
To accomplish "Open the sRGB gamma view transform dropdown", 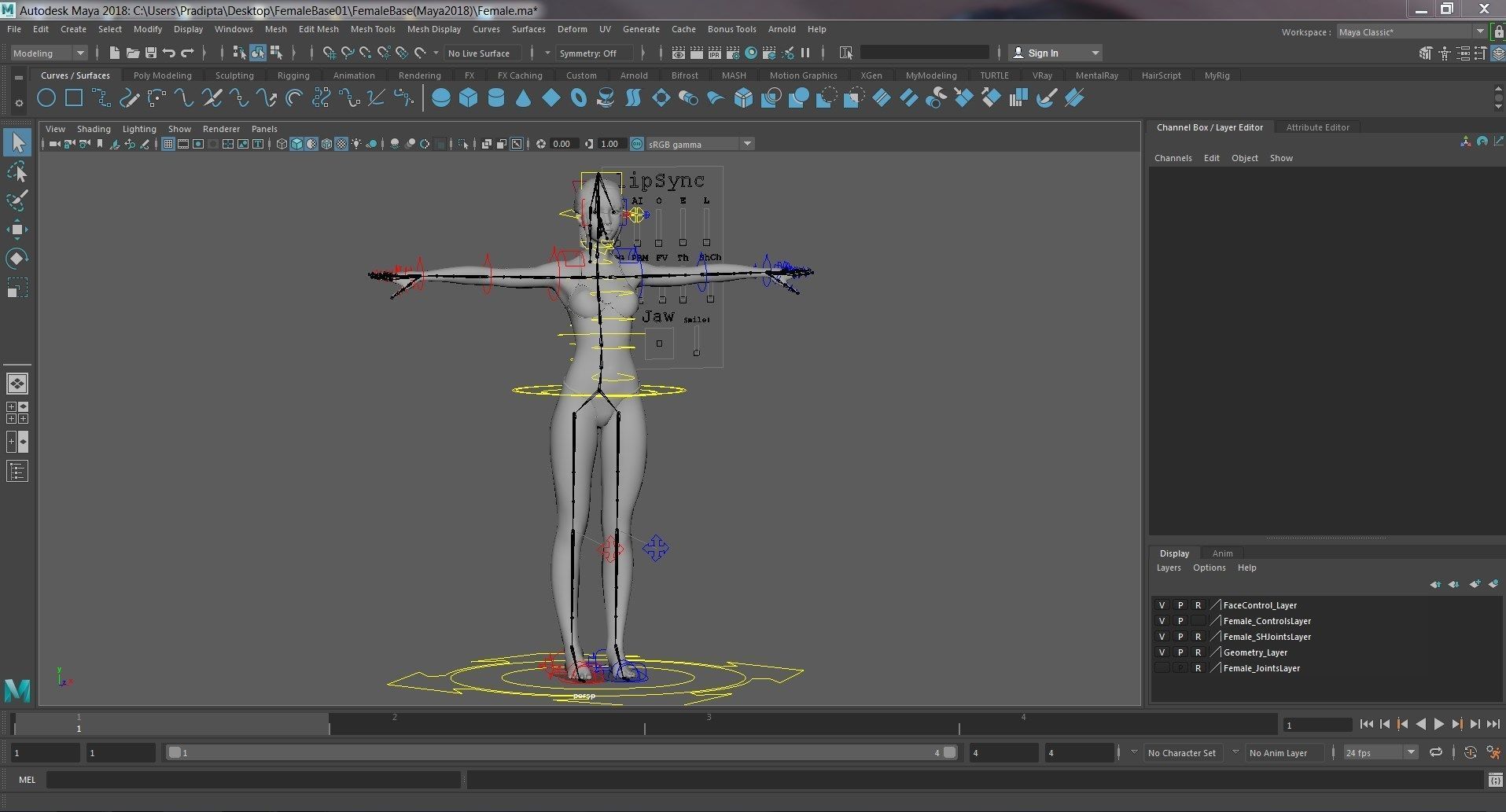I will coord(699,144).
